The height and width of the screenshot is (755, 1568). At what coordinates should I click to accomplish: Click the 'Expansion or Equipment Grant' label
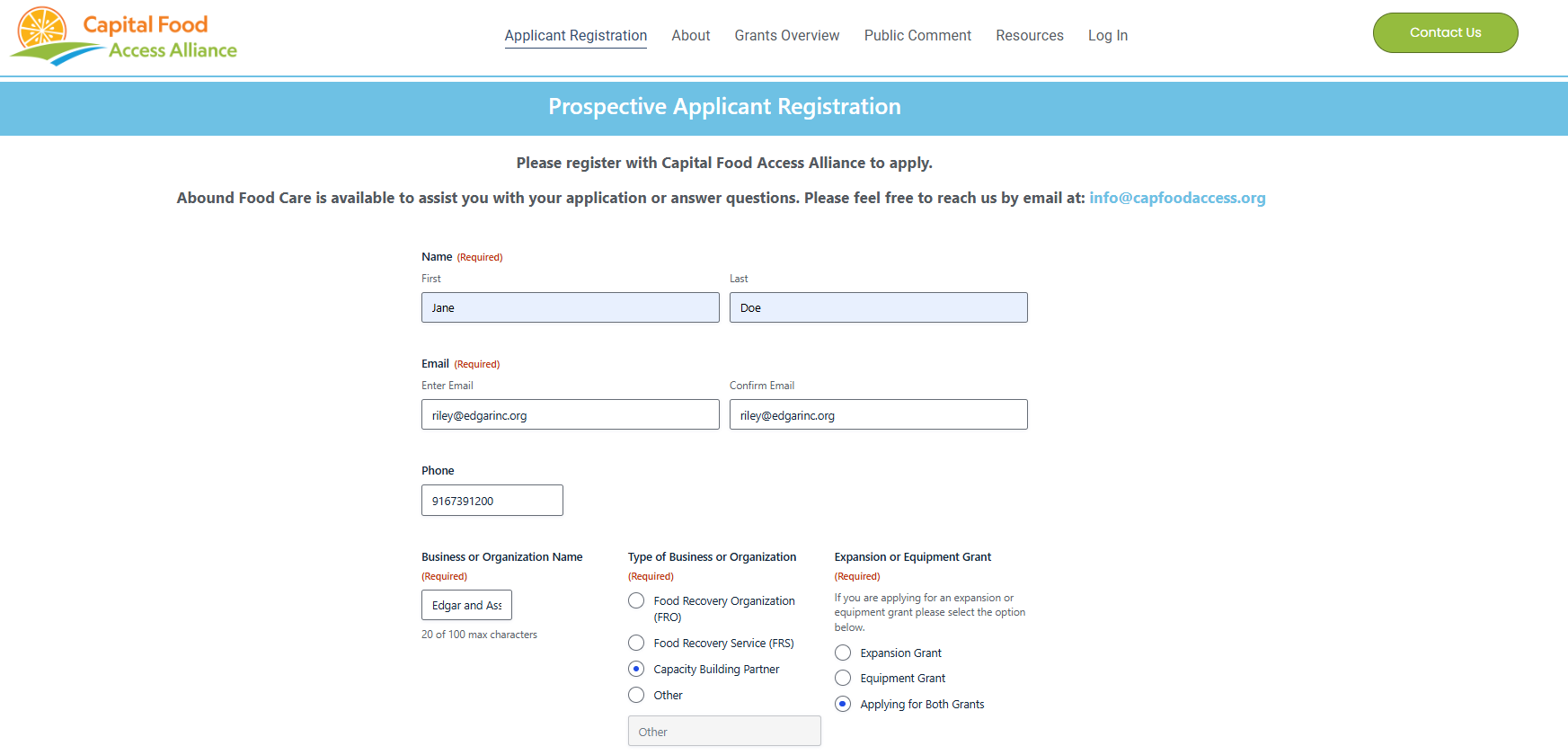click(x=913, y=557)
